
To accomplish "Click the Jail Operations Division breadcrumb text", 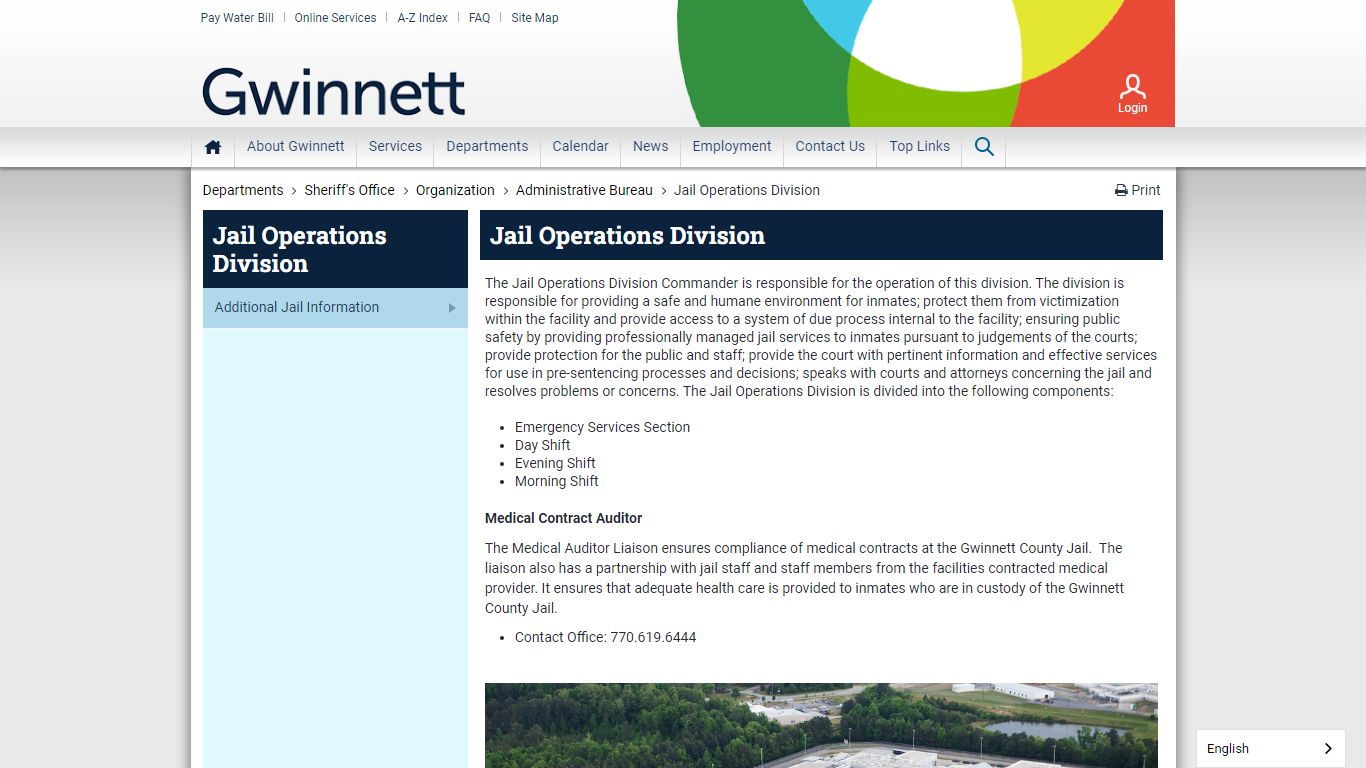I will [747, 190].
